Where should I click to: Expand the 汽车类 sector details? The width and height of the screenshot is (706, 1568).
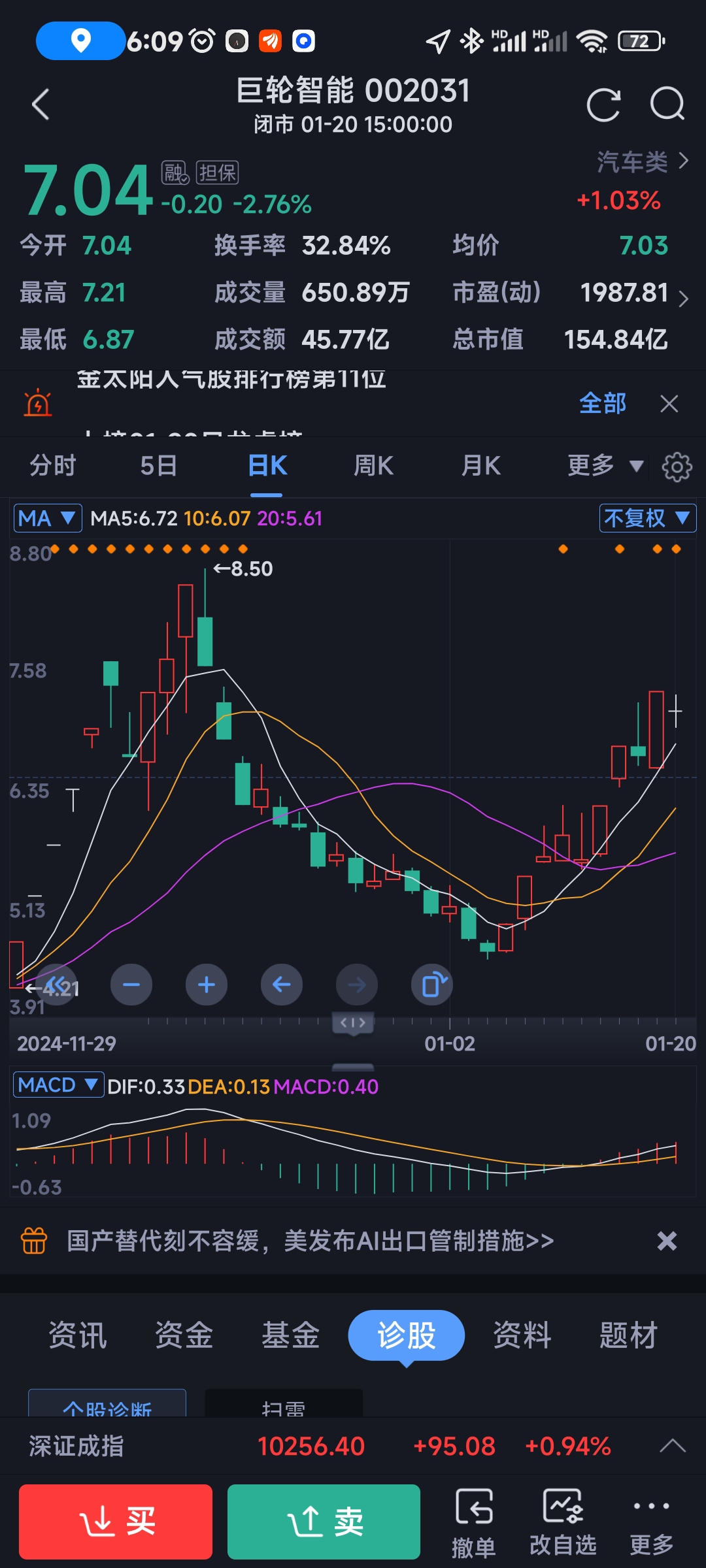coord(643,161)
